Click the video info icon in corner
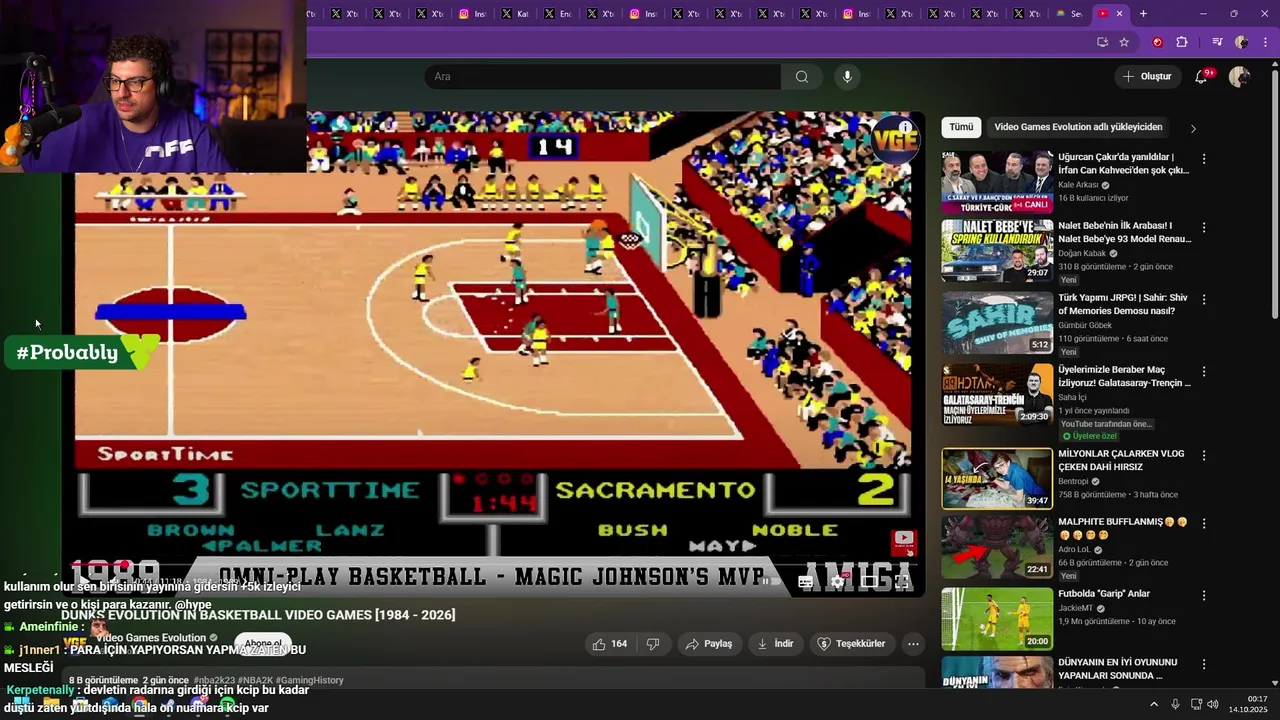This screenshot has width=1280, height=720. (x=905, y=127)
